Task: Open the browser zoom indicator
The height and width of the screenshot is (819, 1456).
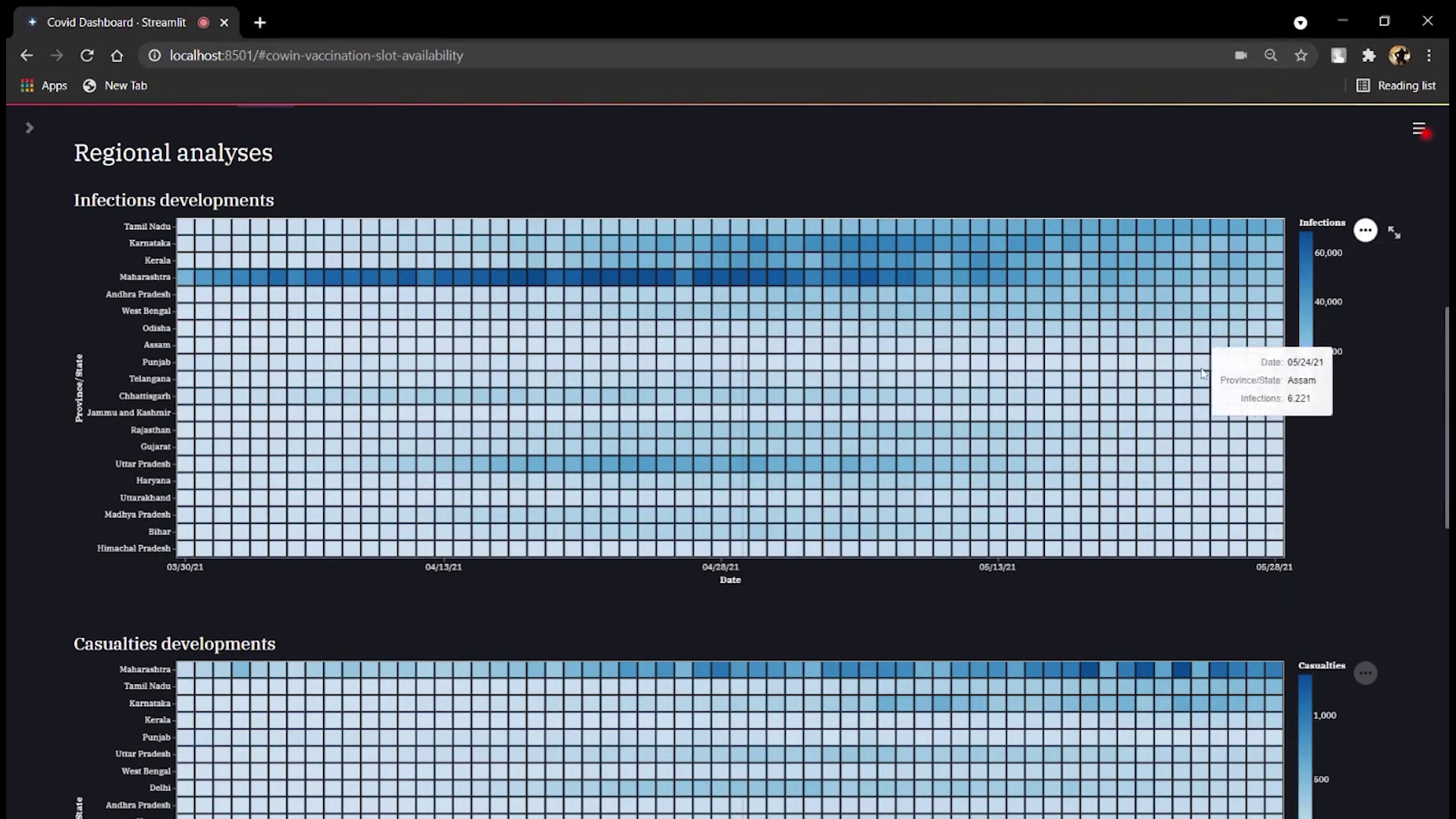Action: click(1271, 55)
